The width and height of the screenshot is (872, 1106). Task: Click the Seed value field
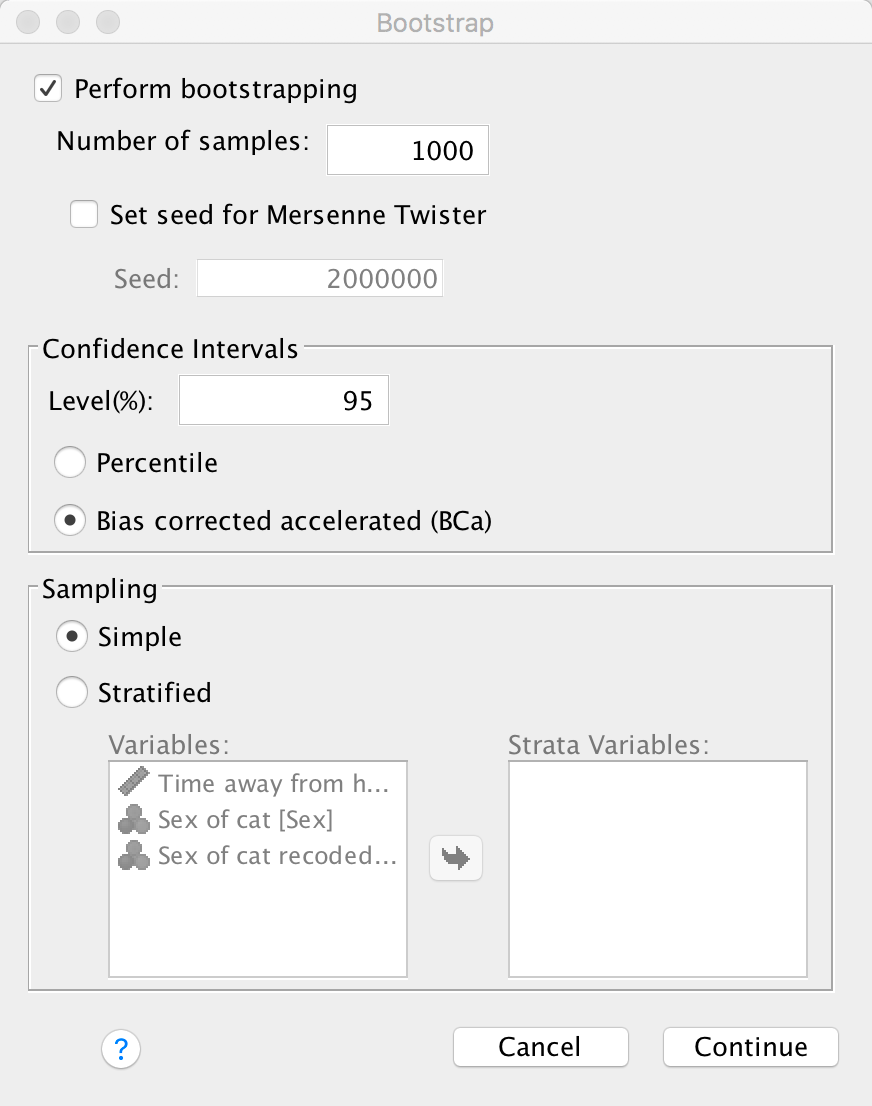tap(320, 279)
